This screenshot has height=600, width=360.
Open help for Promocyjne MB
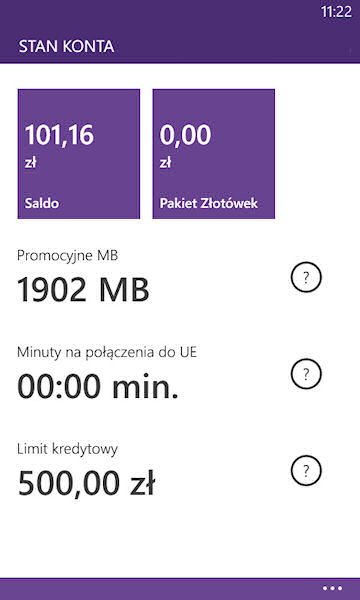tap(306, 277)
